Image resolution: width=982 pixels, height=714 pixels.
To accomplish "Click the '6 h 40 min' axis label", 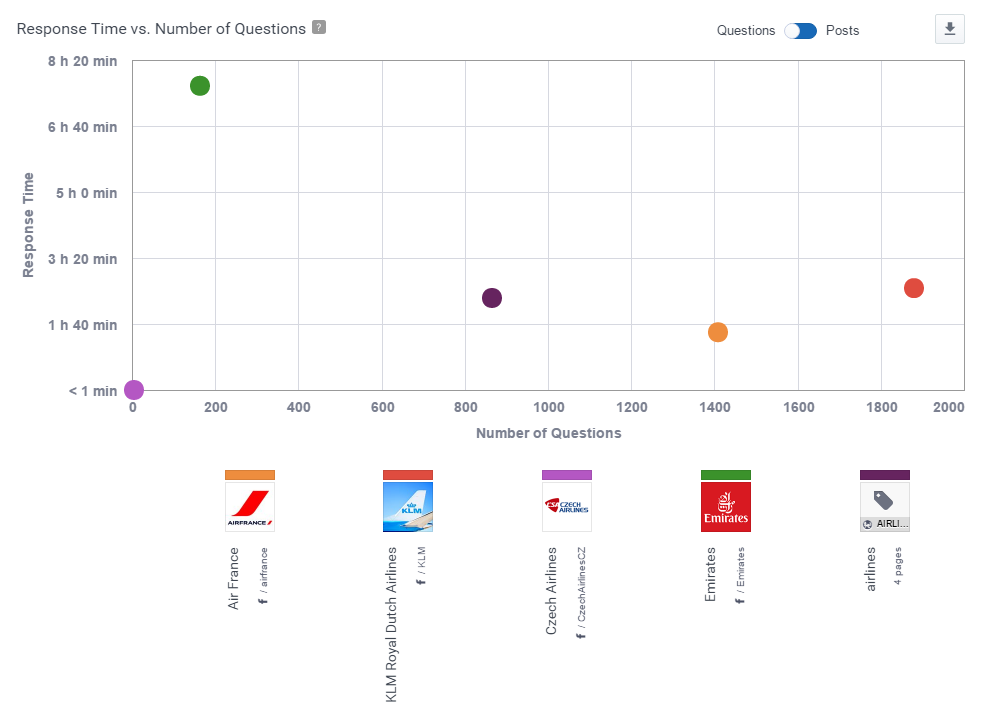I will click(82, 127).
